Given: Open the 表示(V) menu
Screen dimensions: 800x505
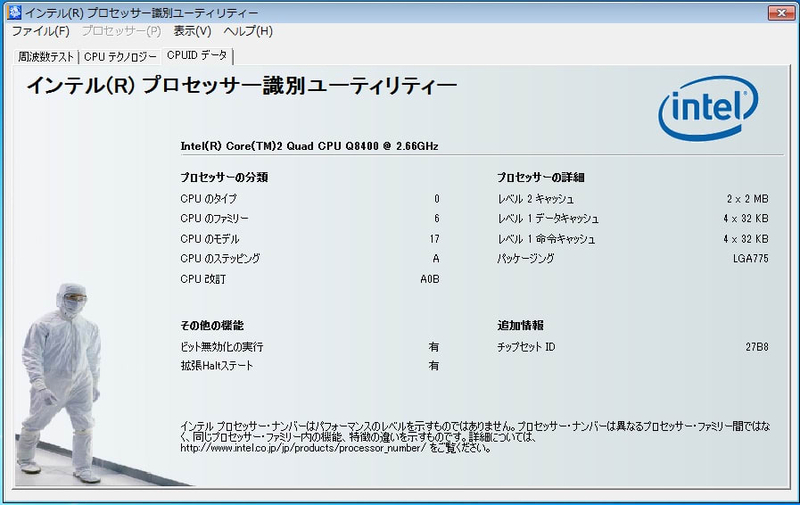Looking at the screenshot, I should coord(192,31).
